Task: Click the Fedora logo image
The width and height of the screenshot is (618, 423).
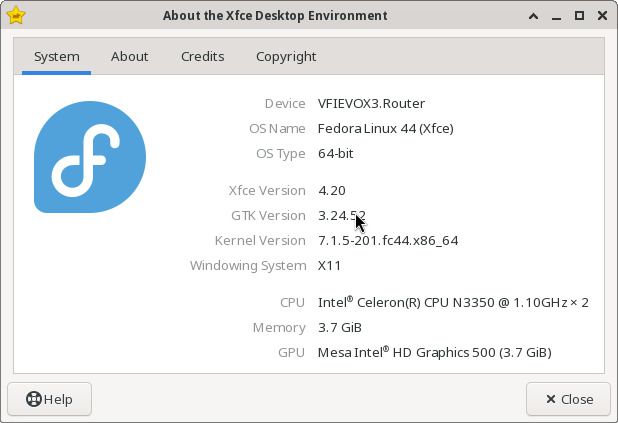Action: [90, 157]
